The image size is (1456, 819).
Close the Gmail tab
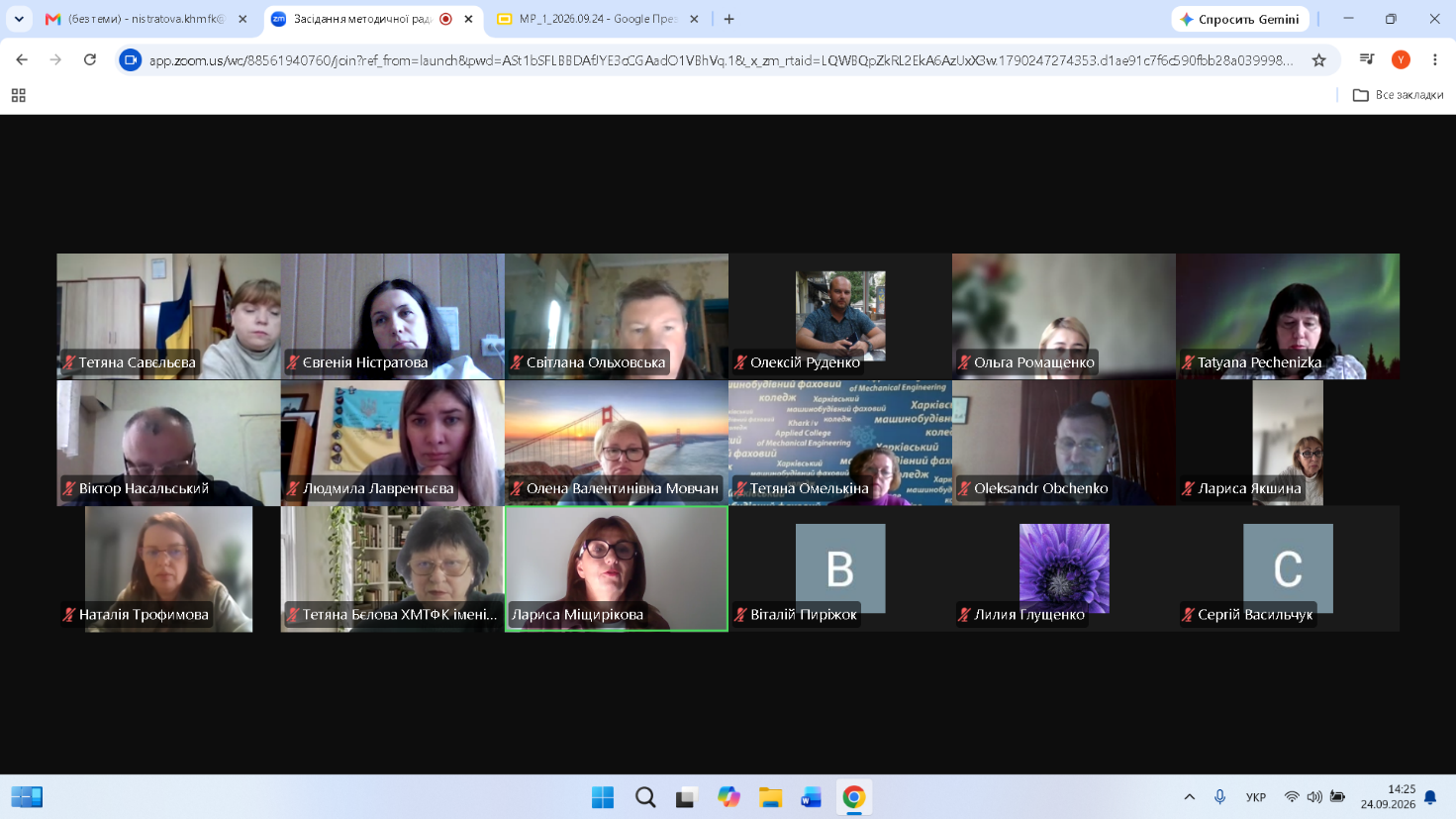point(243,19)
